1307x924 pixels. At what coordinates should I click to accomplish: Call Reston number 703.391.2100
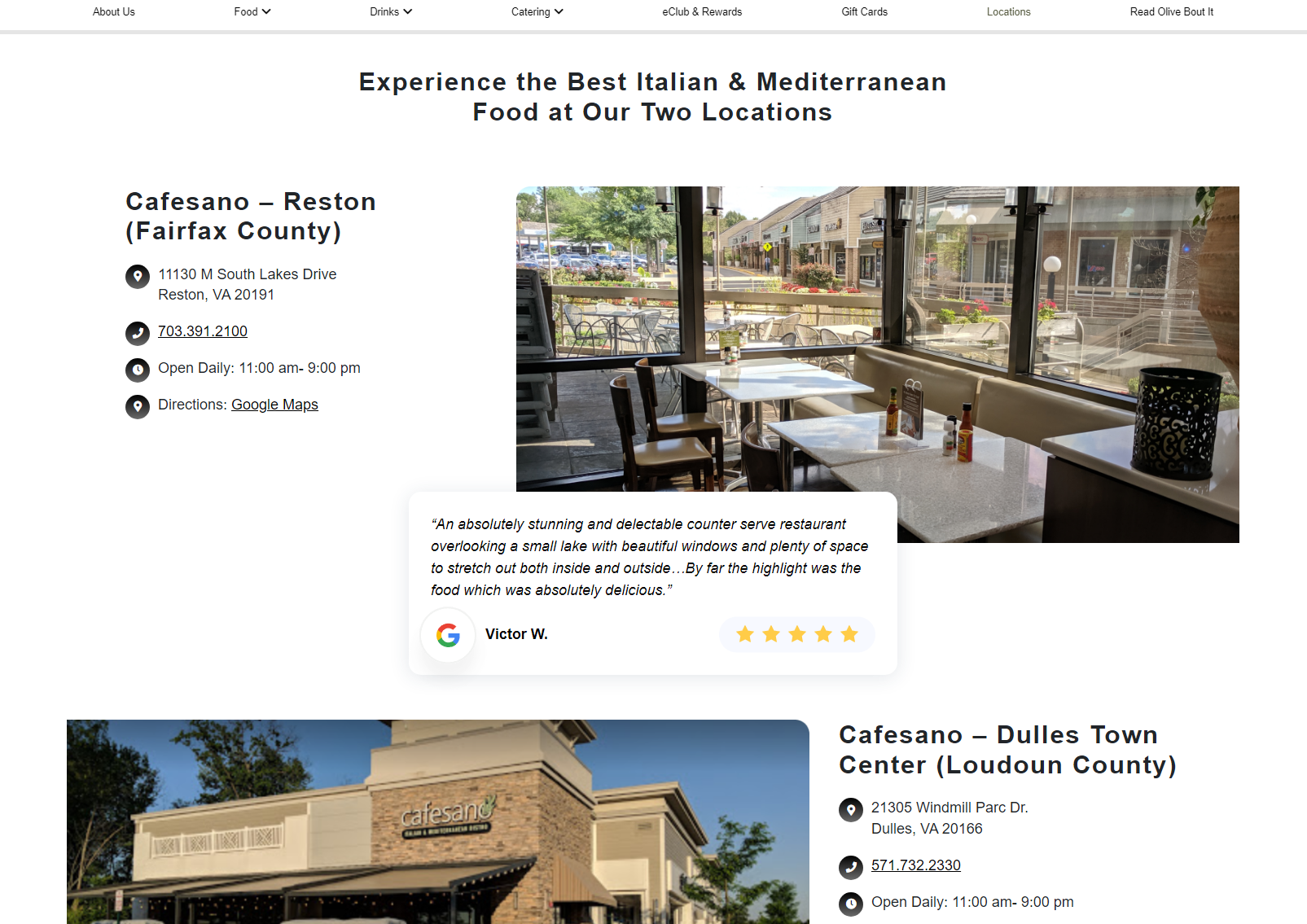tap(203, 331)
